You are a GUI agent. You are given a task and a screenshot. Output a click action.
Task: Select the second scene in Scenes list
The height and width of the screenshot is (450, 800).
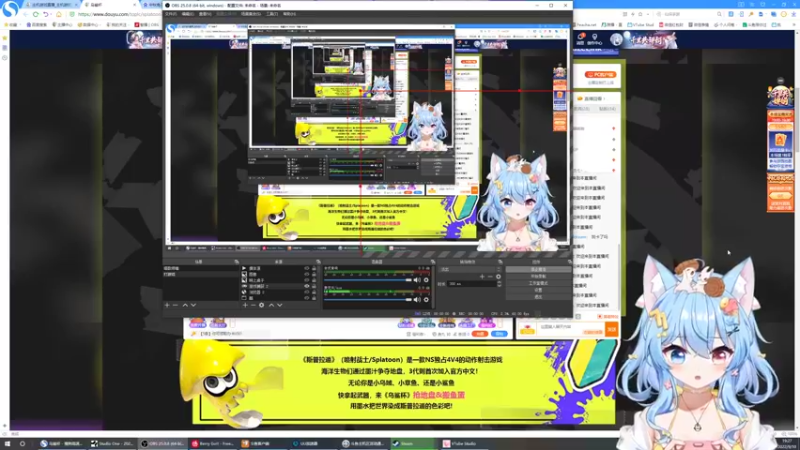point(201,274)
